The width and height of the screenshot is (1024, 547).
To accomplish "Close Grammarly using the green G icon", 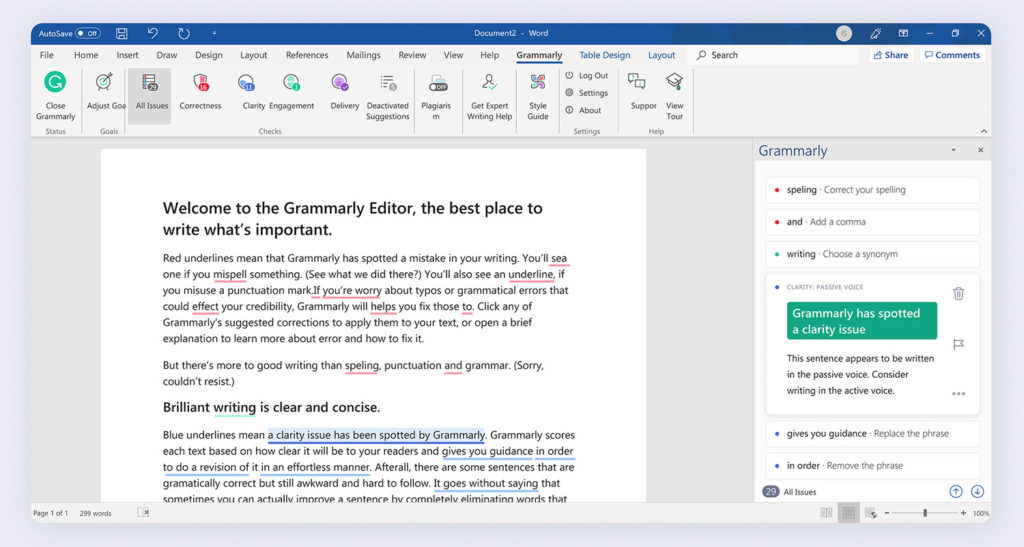I will (x=55, y=83).
